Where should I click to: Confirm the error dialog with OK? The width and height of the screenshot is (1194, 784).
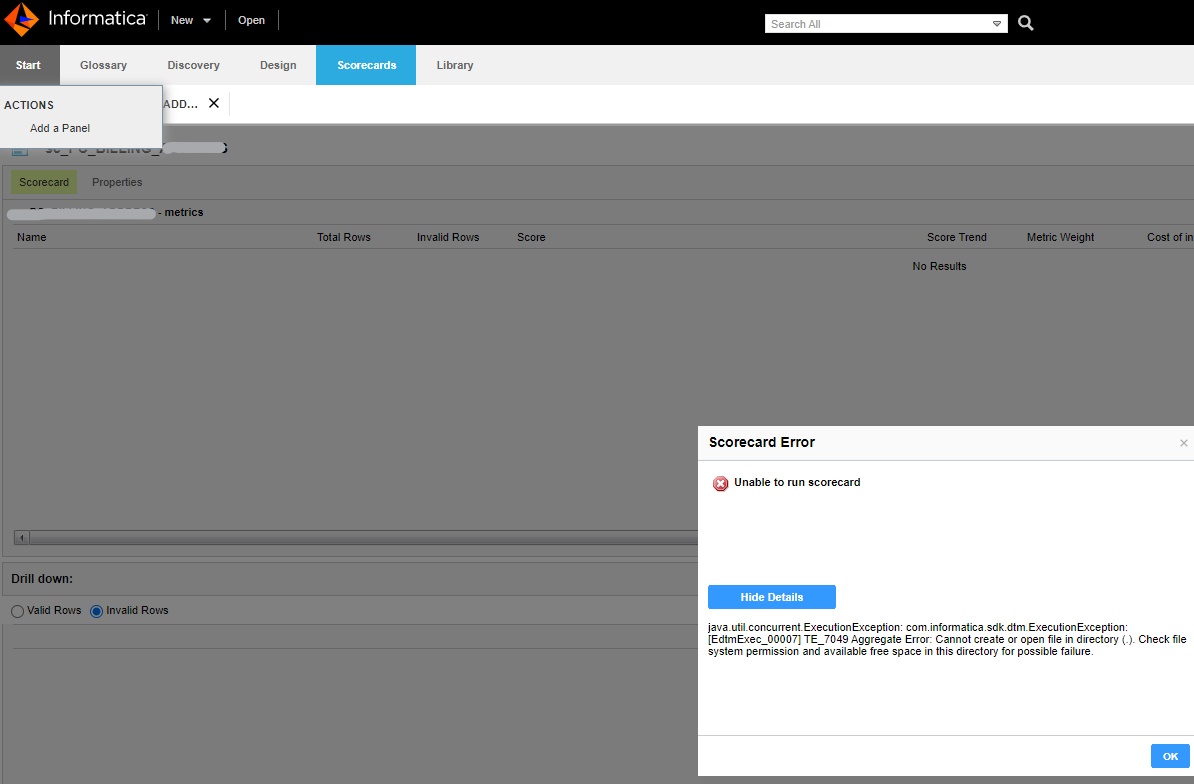point(1170,756)
